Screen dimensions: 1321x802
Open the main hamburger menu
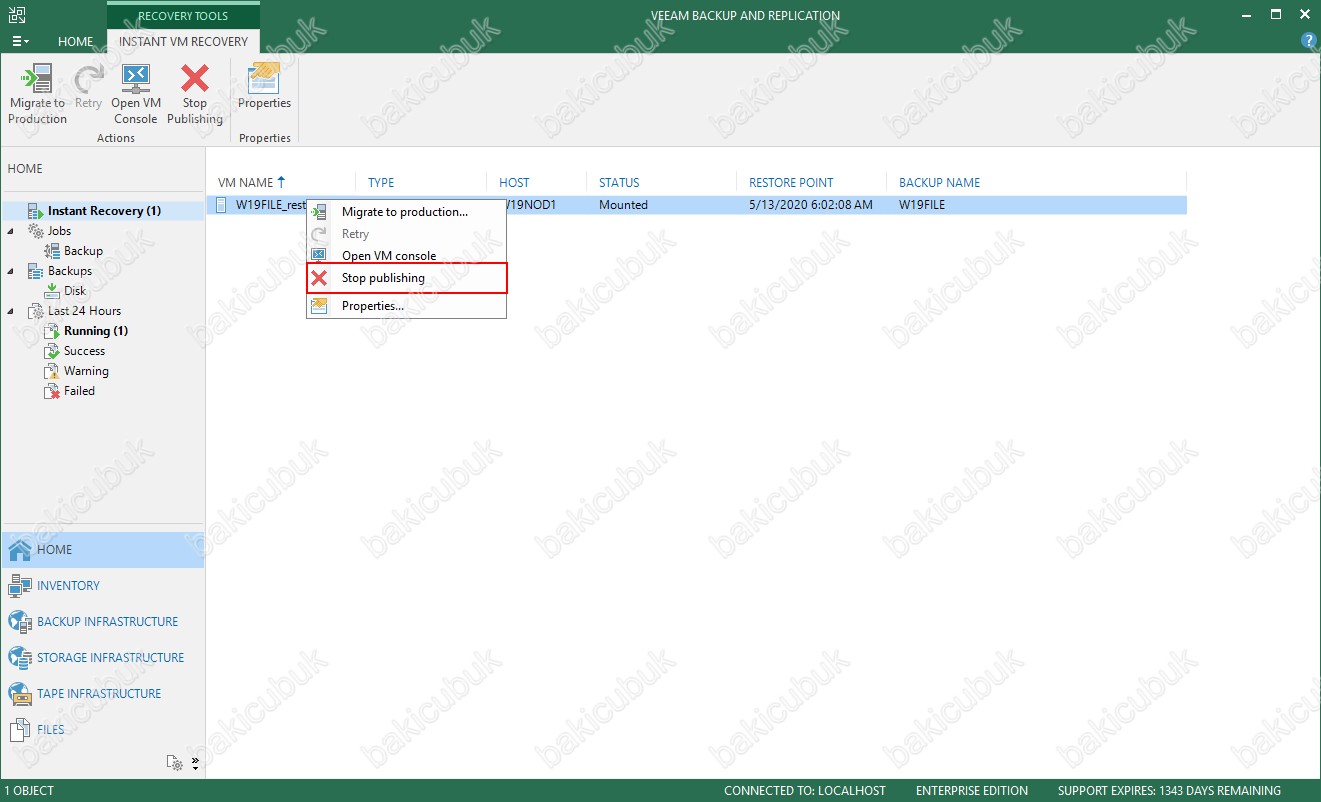(x=20, y=42)
